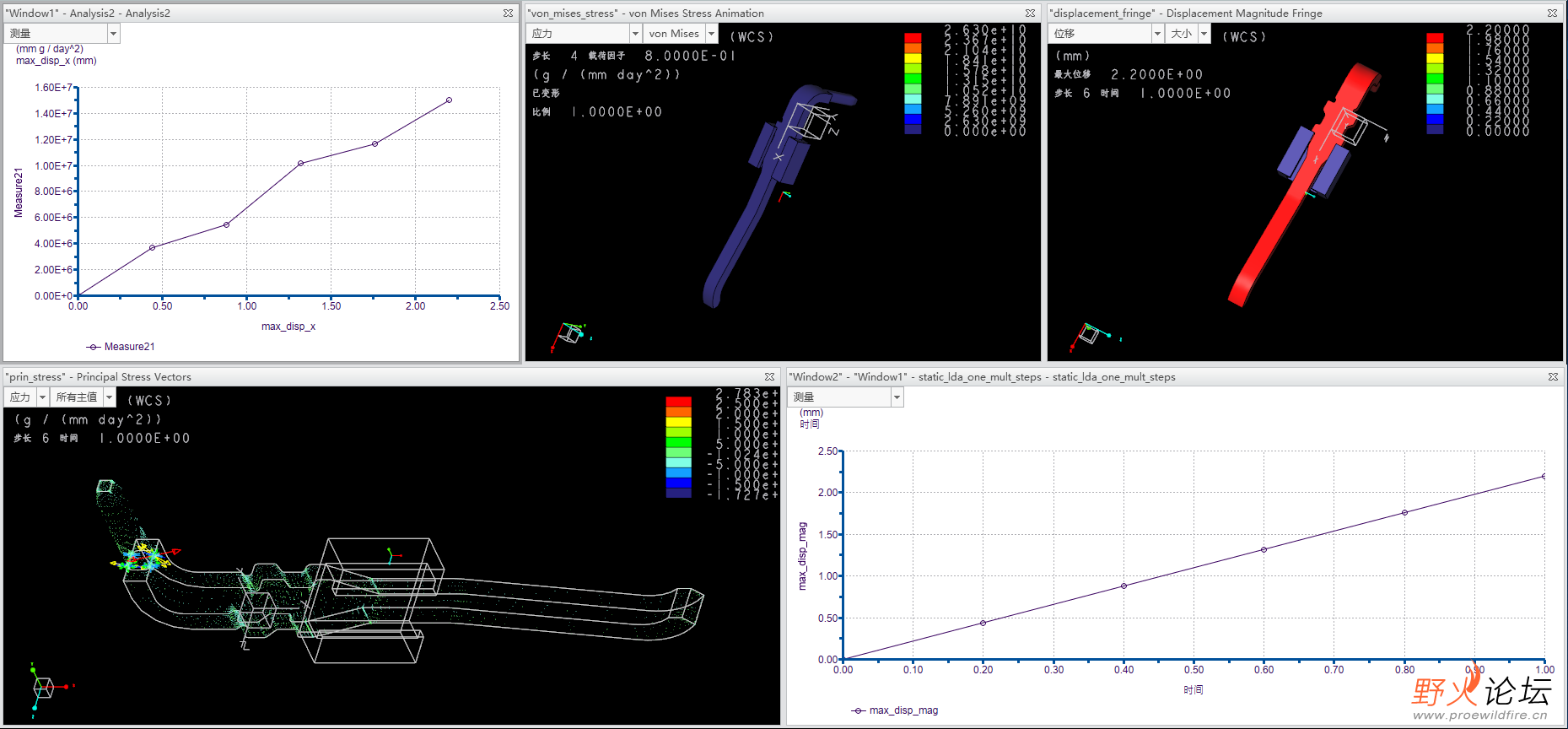The height and width of the screenshot is (729, 1568).
Task: Click the highest data point in Measure21 graph
Action: pos(449,100)
